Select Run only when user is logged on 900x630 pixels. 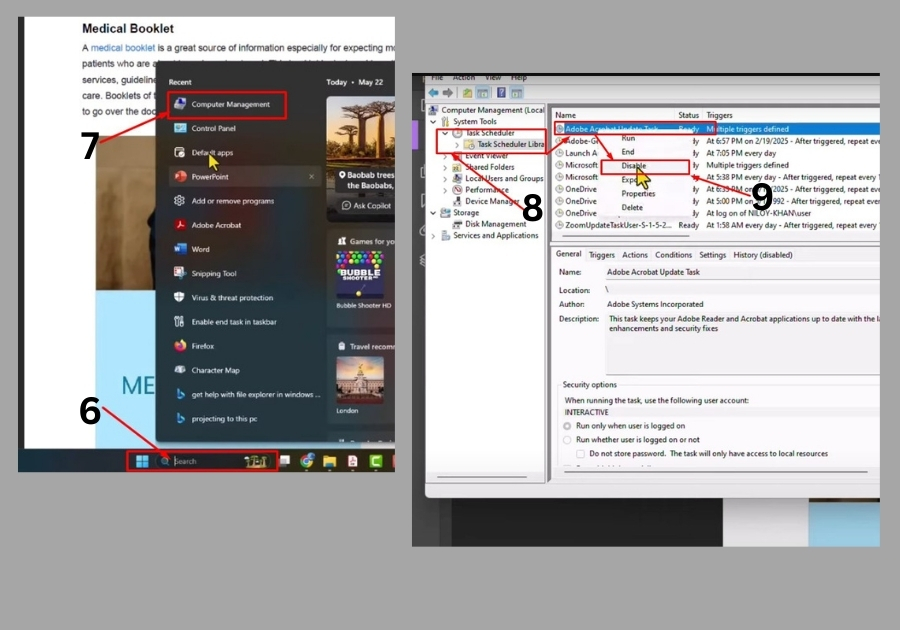click(567, 426)
